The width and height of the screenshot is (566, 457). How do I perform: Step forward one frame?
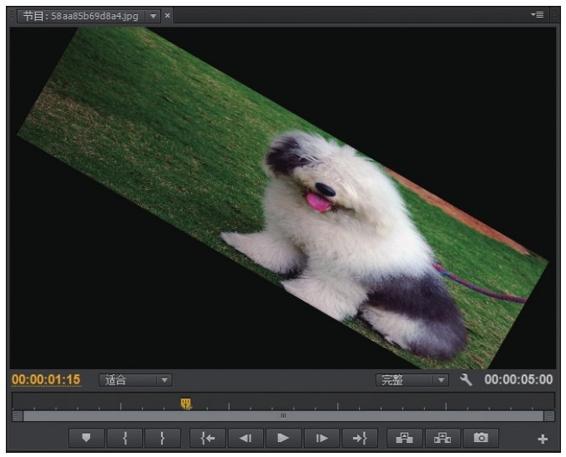click(321, 438)
